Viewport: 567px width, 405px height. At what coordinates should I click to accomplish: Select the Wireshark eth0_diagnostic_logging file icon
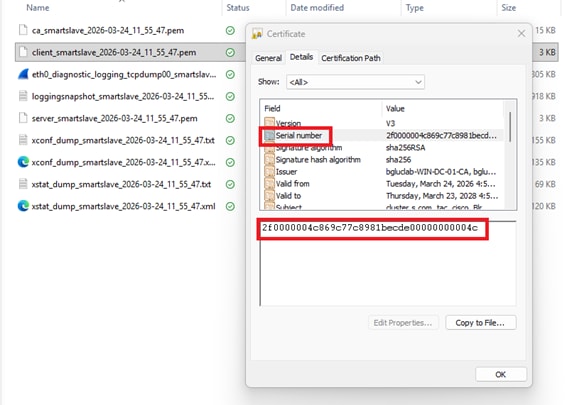[23, 74]
